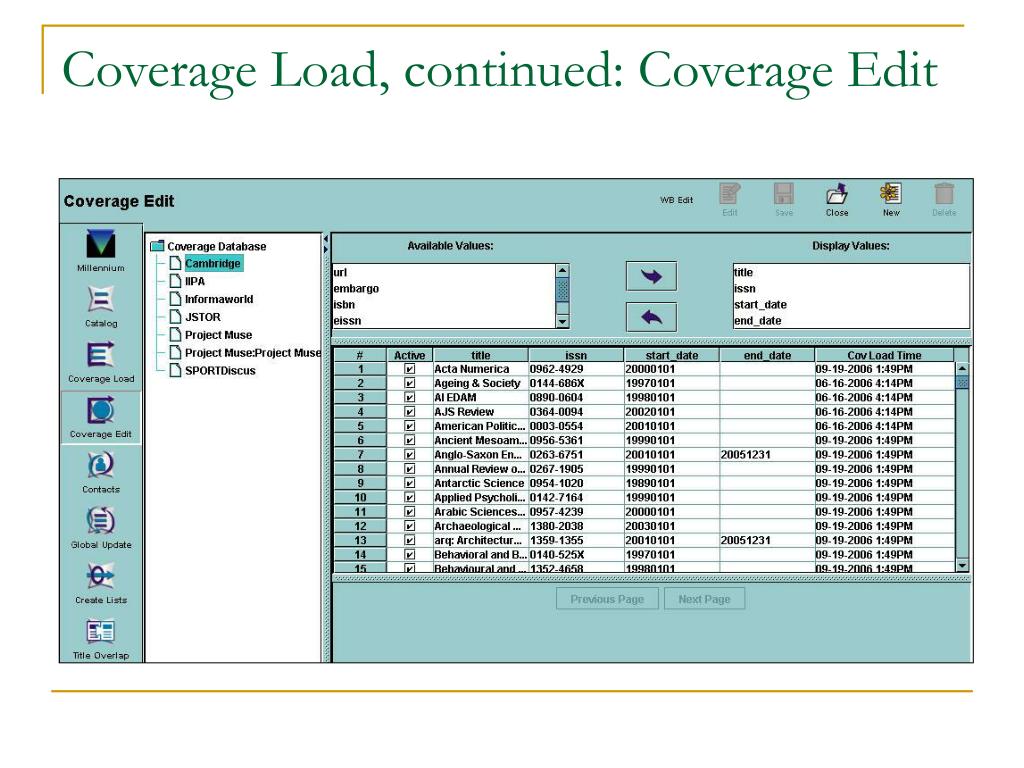This screenshot has width=1024, height=768.
Task: Click the Delete trash toolbar icon
Action: click(x=944, y=194)
